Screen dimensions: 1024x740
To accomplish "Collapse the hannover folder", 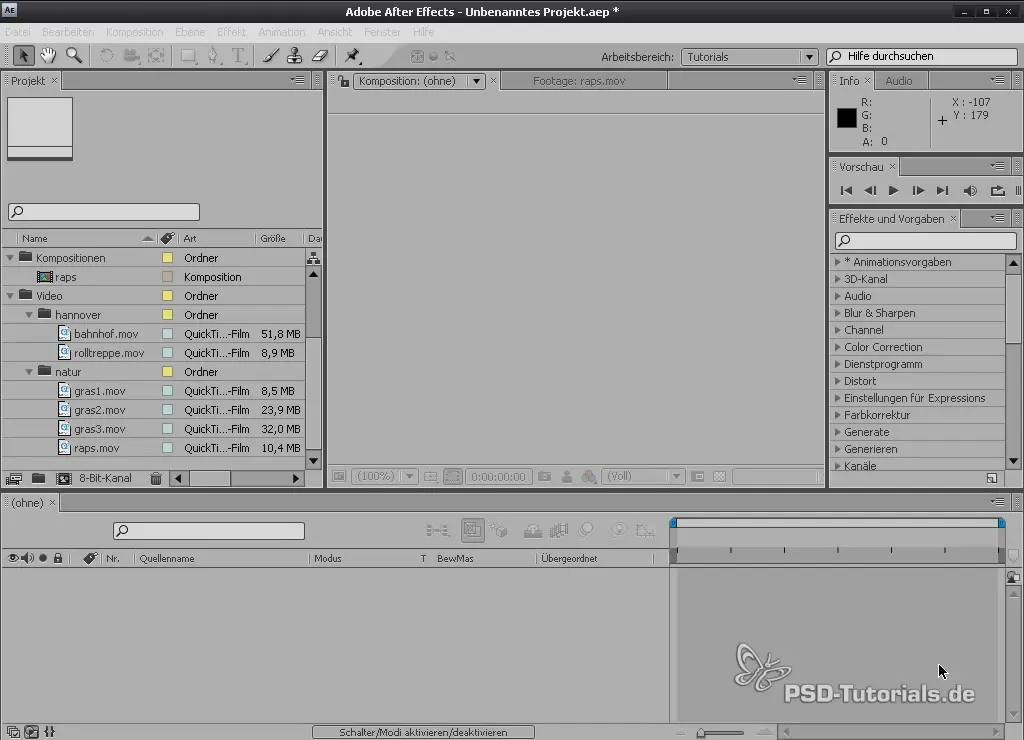I will pos(29,315).
